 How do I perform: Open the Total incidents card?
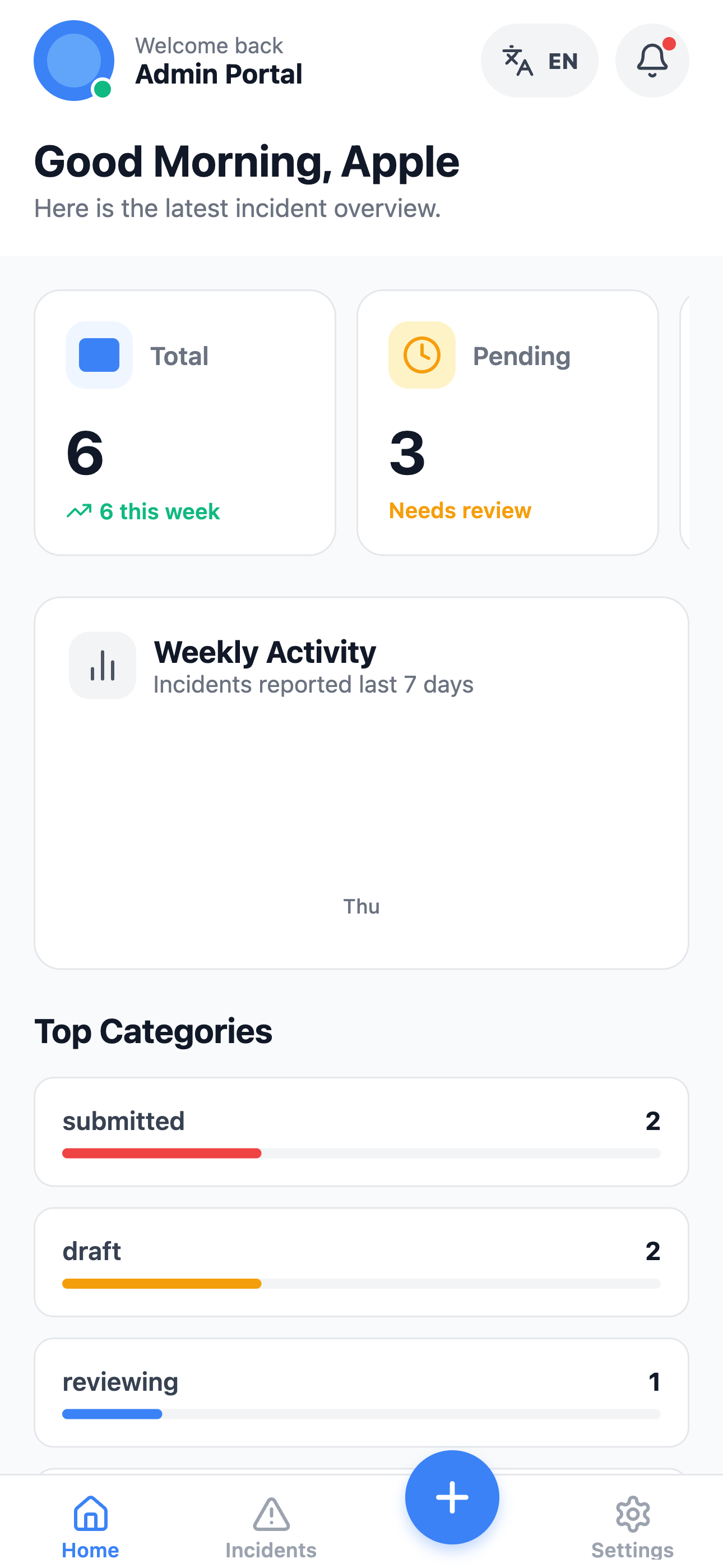click(185, 422)
